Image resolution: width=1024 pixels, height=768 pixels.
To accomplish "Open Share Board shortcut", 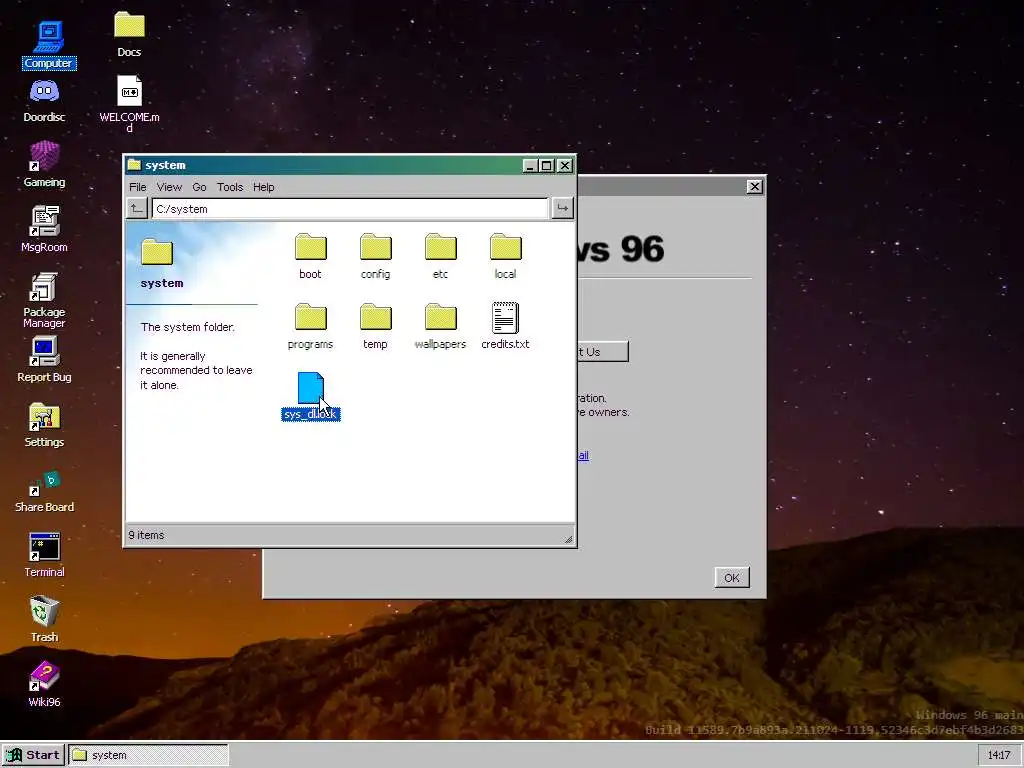I will [x=44, y=491].
